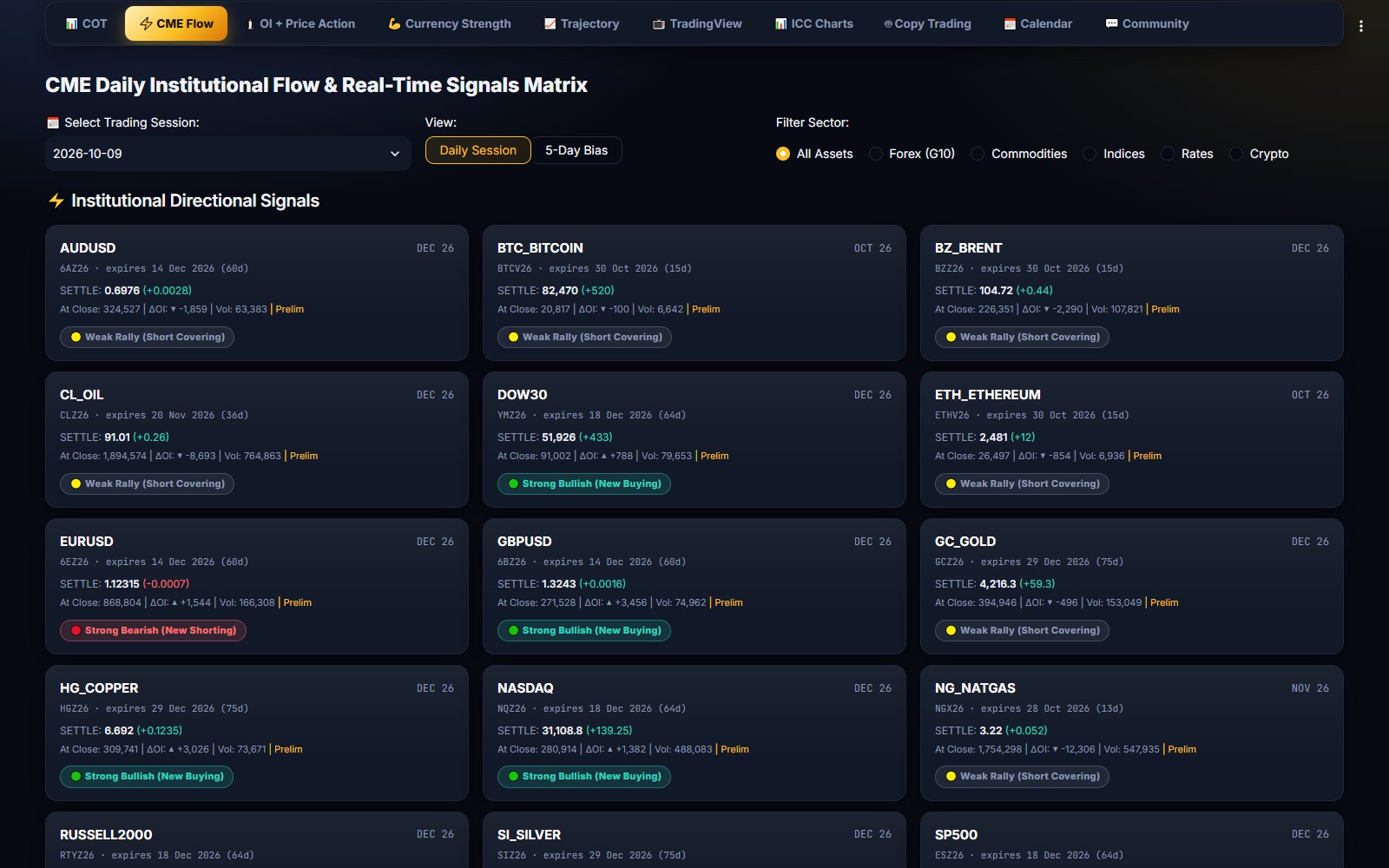Click the Currency Strength flexed-arm icon

coord(394,24)
